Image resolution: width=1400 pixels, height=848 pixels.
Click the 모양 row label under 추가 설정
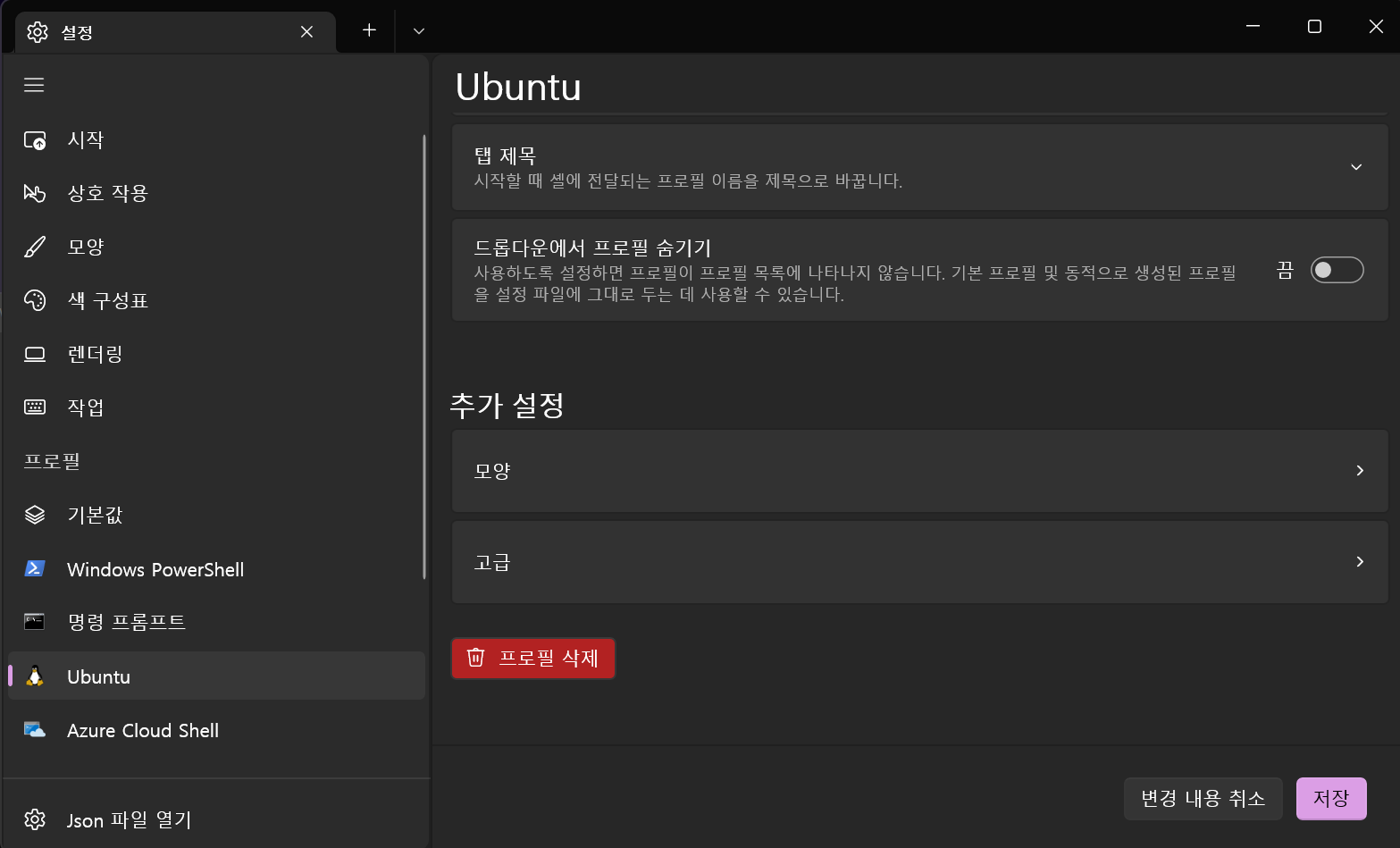(492, 471)
